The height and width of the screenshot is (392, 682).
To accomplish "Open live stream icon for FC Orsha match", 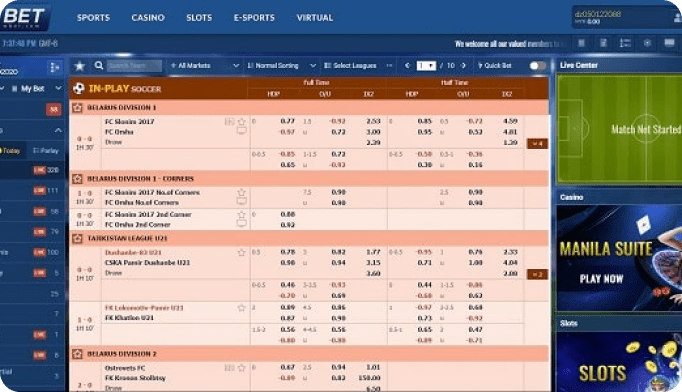I will coord(241,131).
